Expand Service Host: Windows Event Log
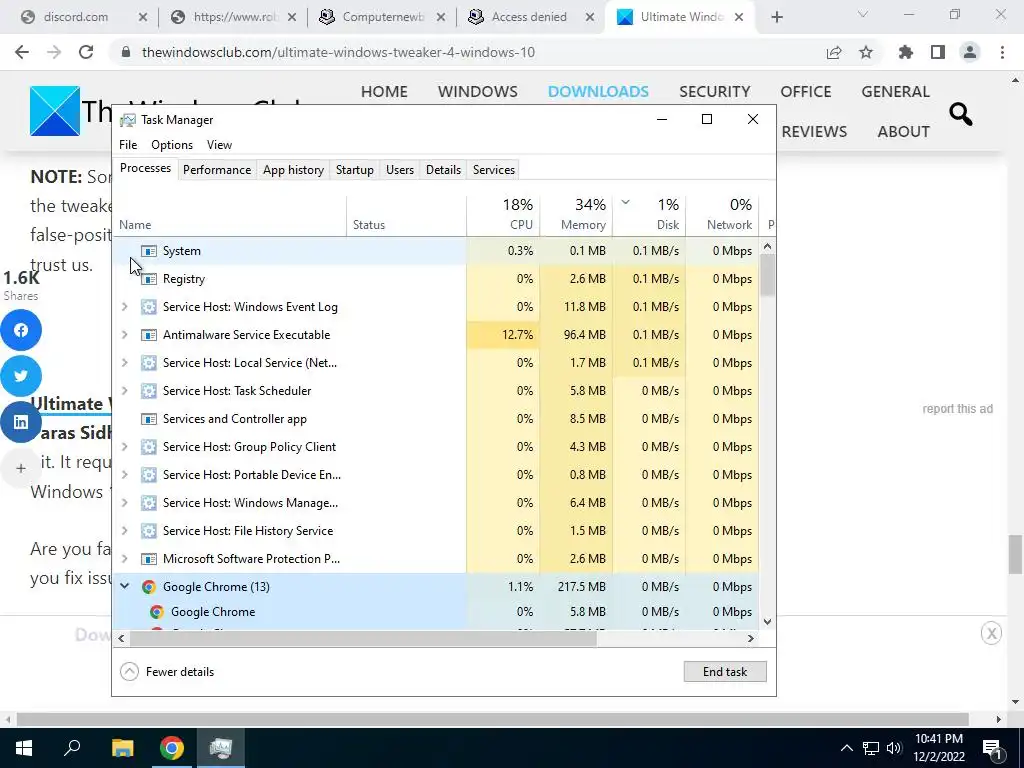The image size is (1024, 768). pos(125,306)
